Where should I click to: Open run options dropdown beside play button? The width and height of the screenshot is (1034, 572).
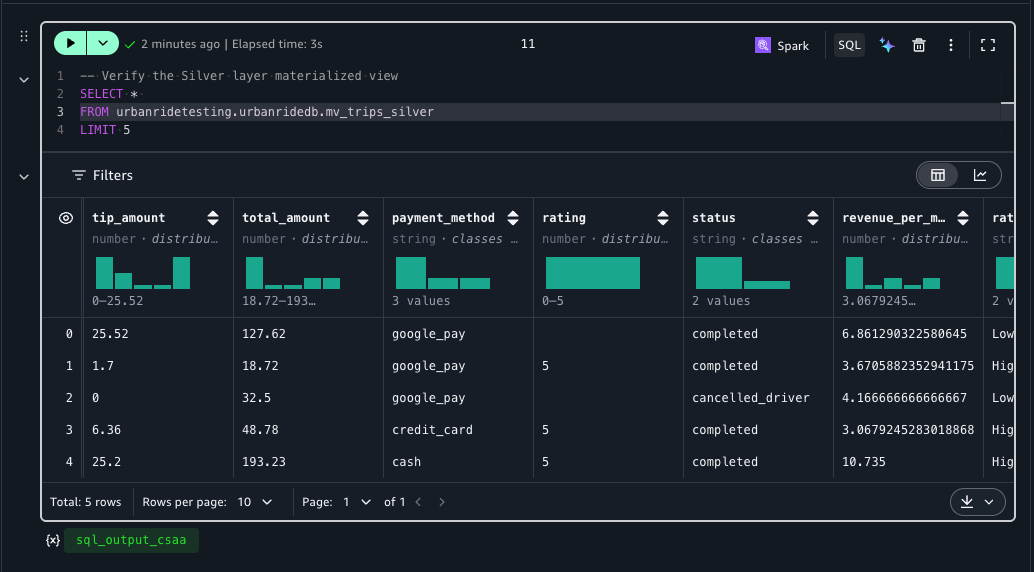pos(103,44)
